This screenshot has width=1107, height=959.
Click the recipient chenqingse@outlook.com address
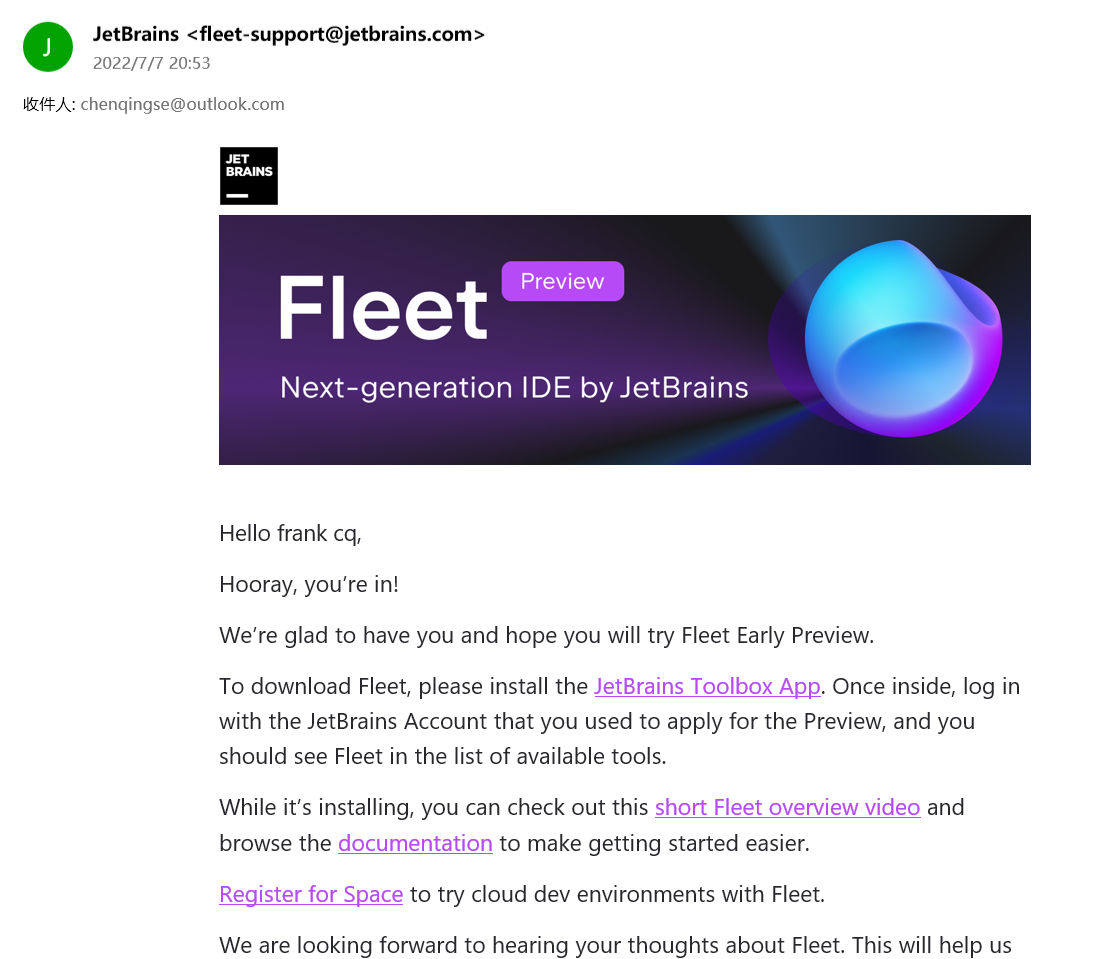pyautogui.click(x=182, y=105)
